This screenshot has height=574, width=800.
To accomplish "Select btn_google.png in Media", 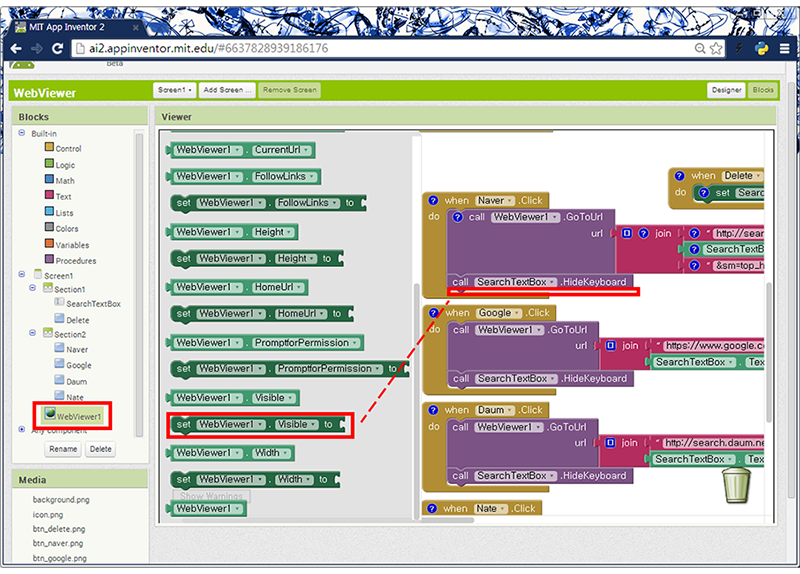I will click(60, 558).
